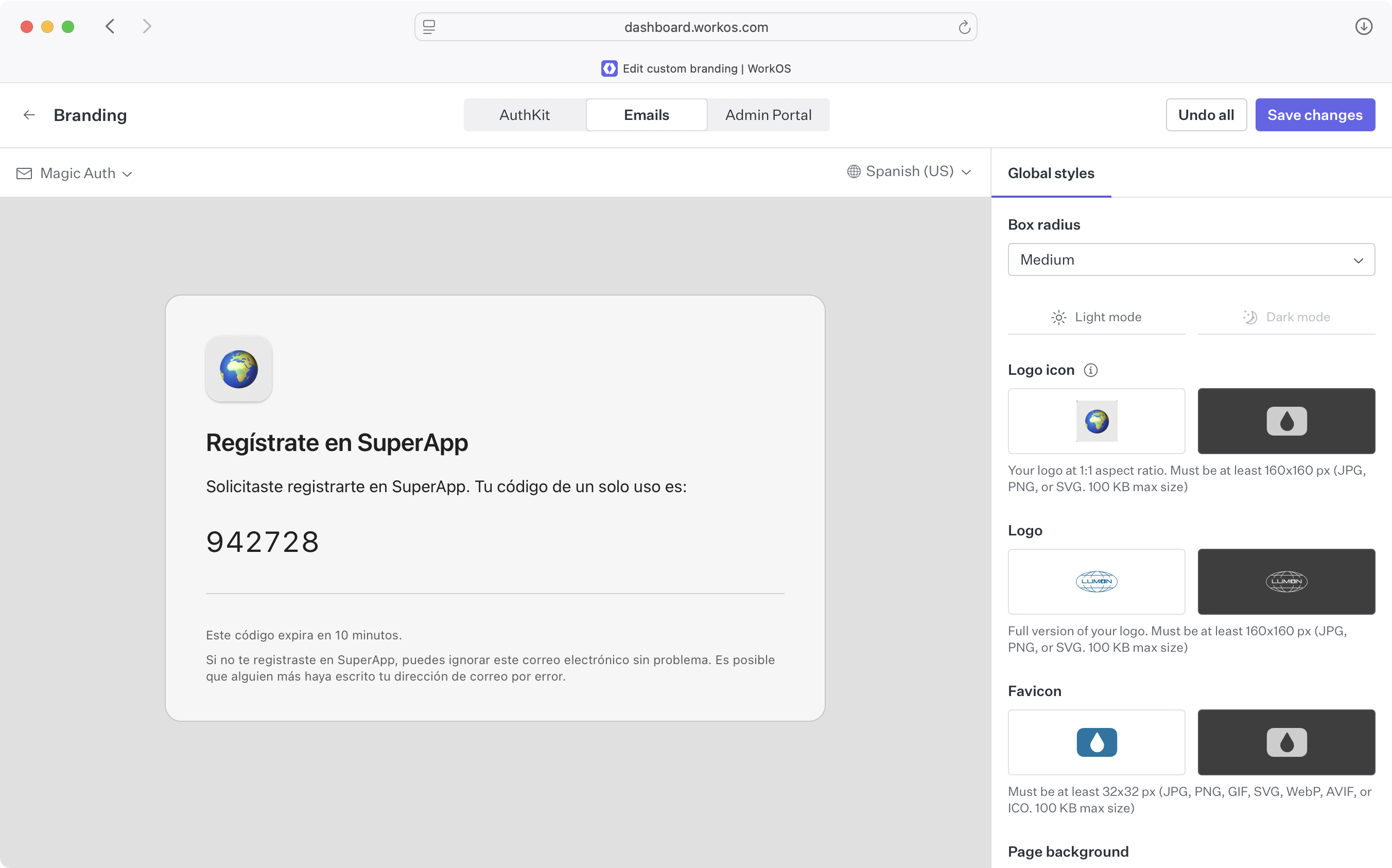Click the dark mode moon icon
This screenshot has width=1392, height=868.
point(1251,316)
